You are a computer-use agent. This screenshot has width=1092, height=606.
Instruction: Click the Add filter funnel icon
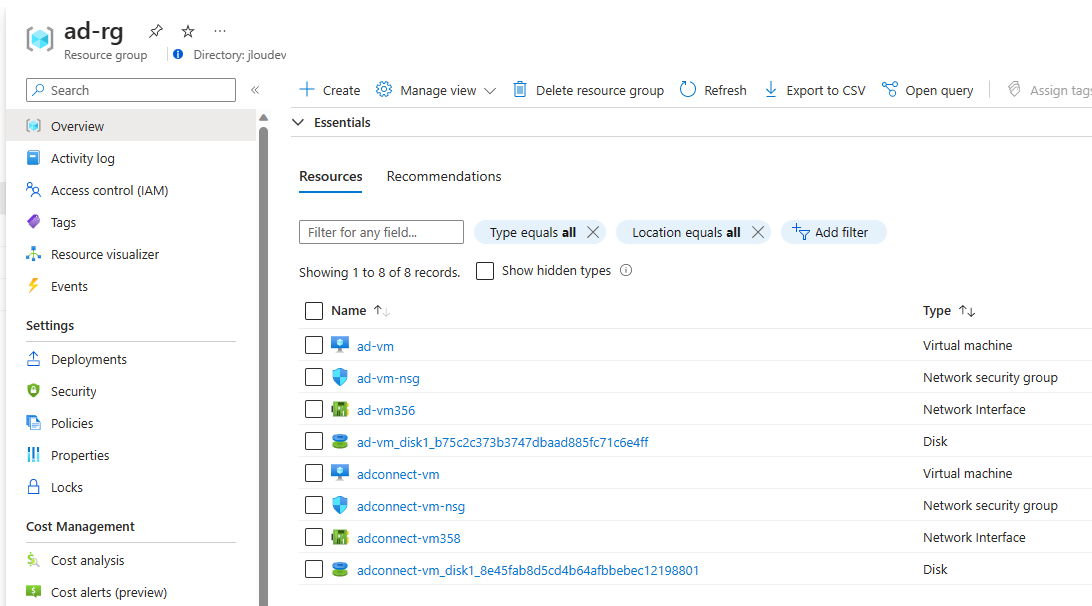(801, 232)
